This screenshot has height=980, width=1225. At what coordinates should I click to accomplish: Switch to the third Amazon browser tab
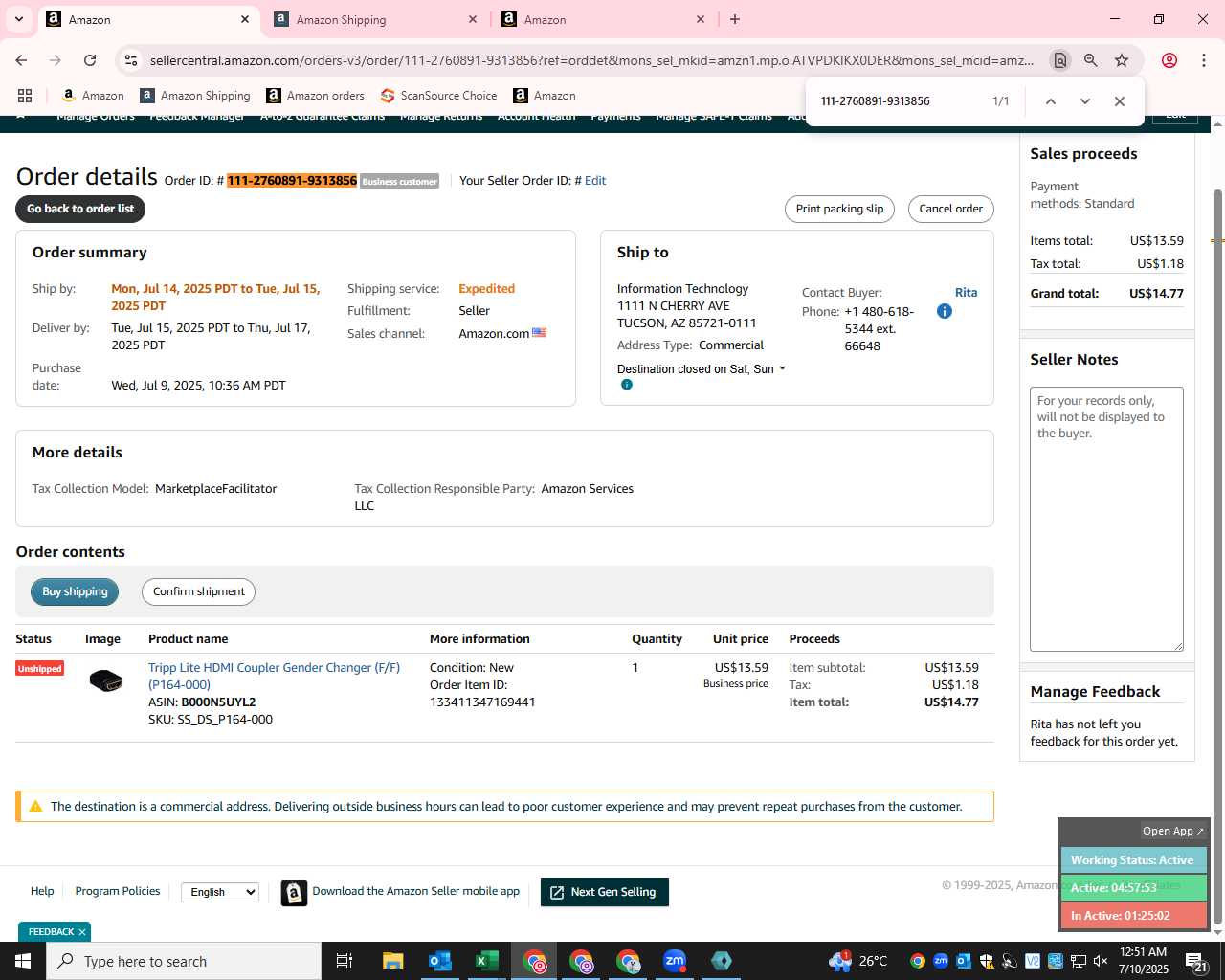click(x=603, y=19)
